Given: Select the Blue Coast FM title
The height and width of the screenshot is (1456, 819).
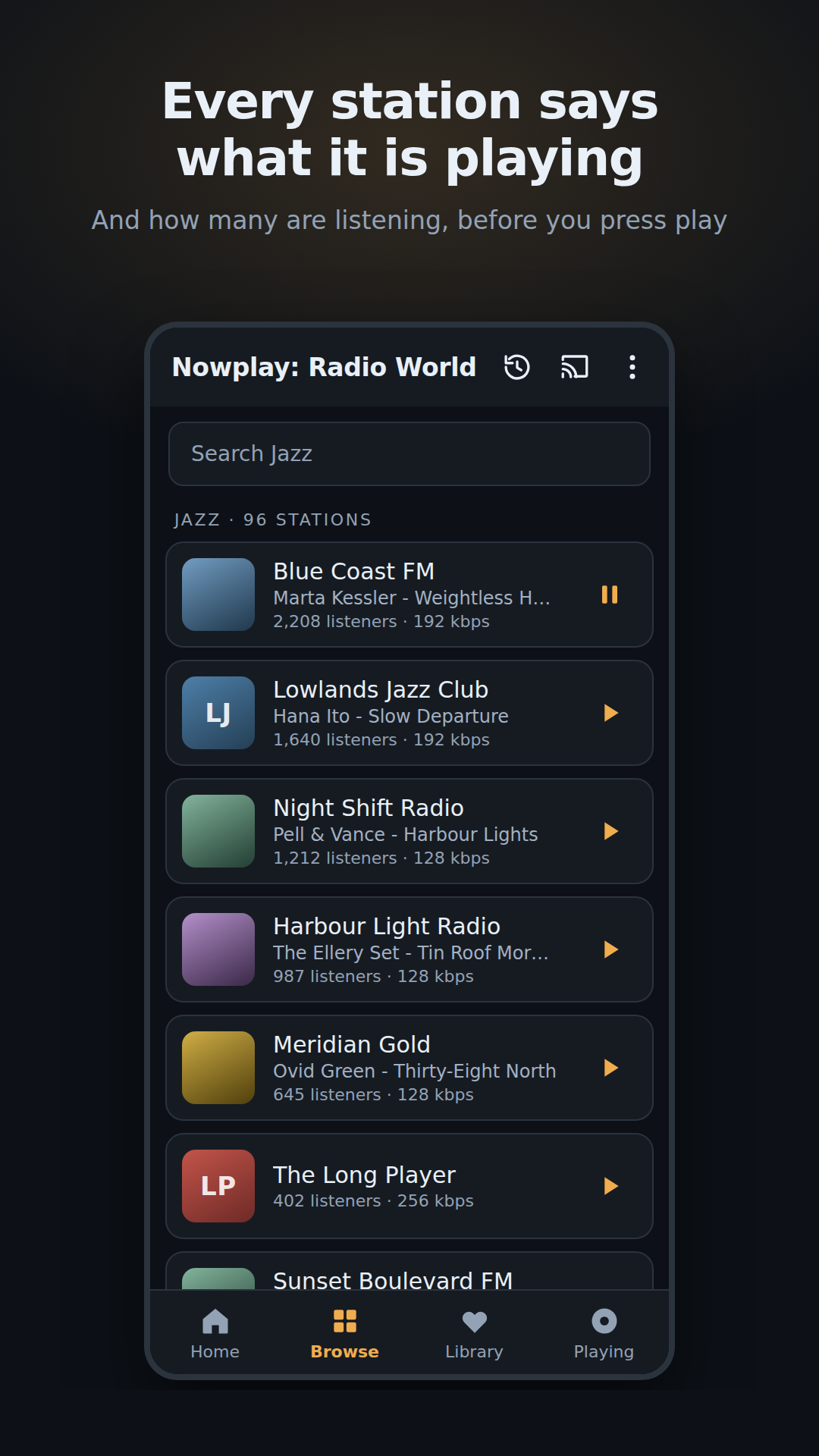Looking at the screenshot, I should pyautogui.click(x=354, y=571).
